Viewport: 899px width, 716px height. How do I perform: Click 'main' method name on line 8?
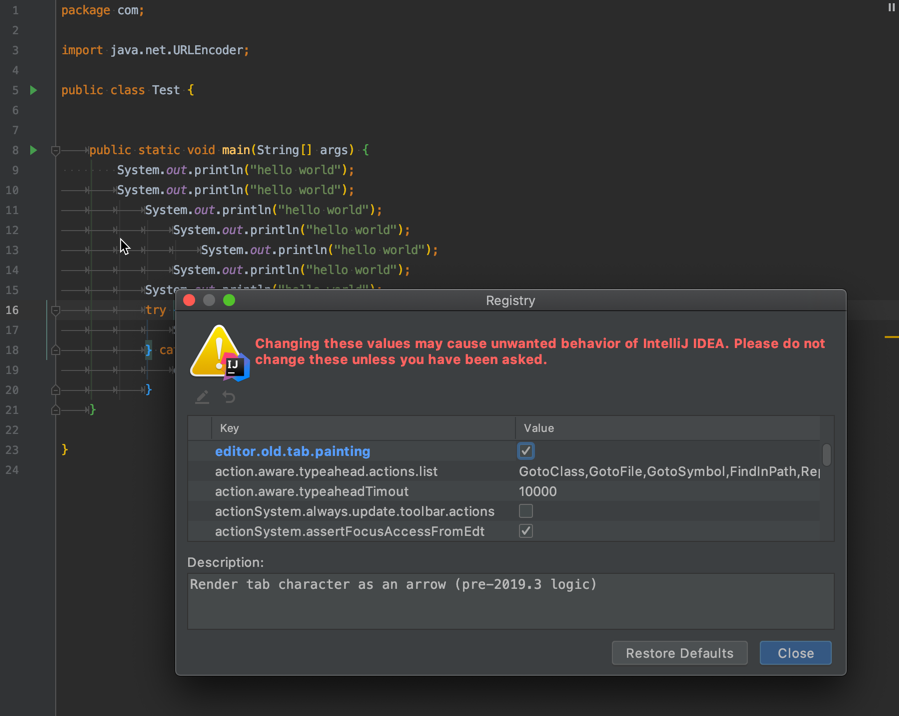[x=236, y=150]
